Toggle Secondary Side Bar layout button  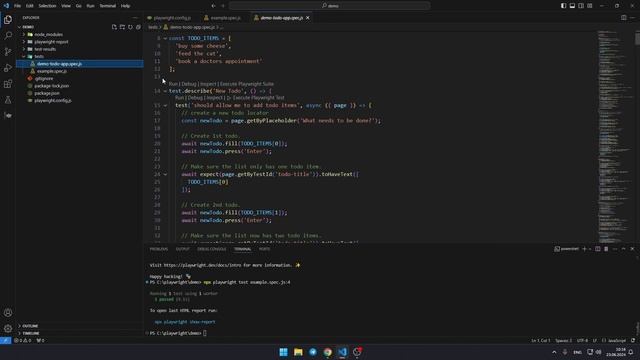[581, 6]
